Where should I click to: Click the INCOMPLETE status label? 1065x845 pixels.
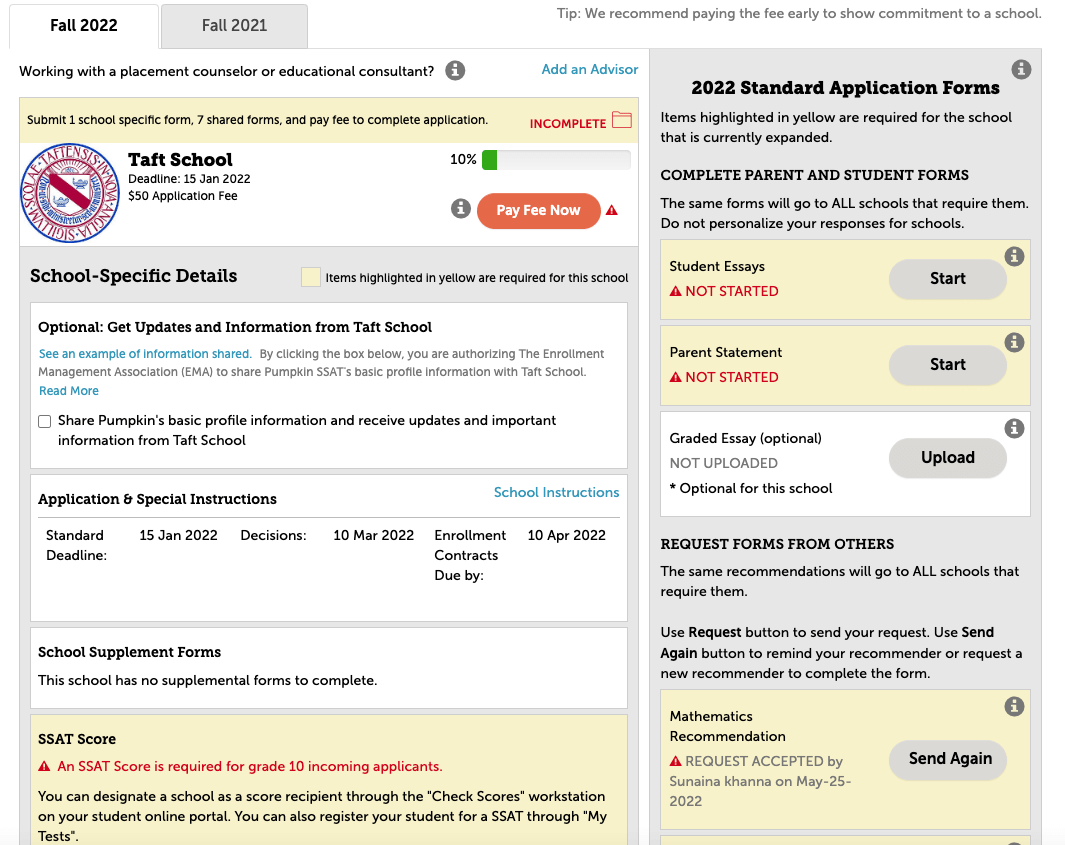[x=568, y=124]
